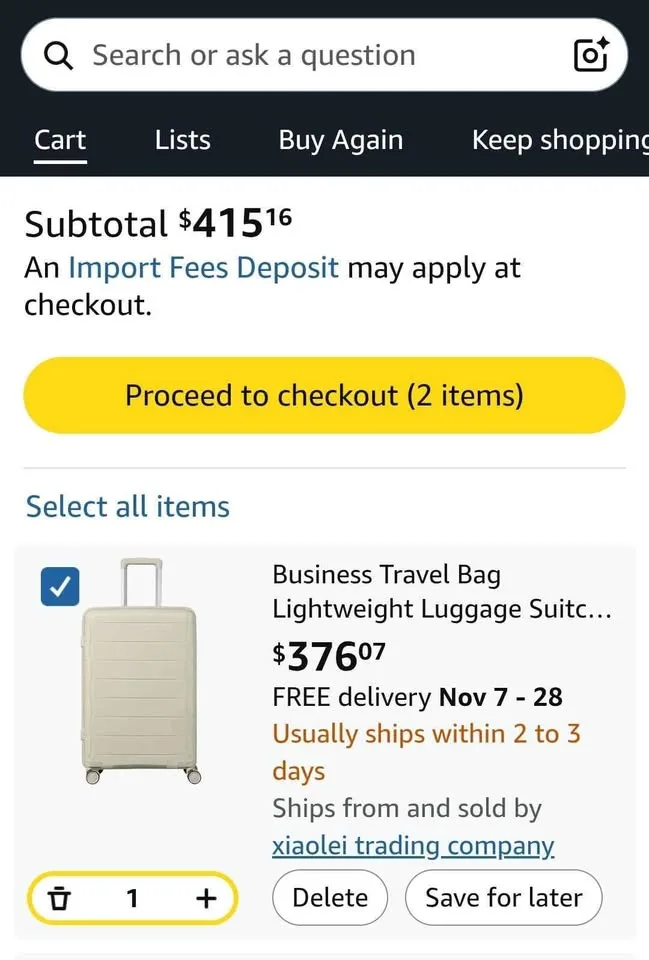Screen dimensions: 649x960
Task: Click Select all items
Action: click(x=127, y=507)
